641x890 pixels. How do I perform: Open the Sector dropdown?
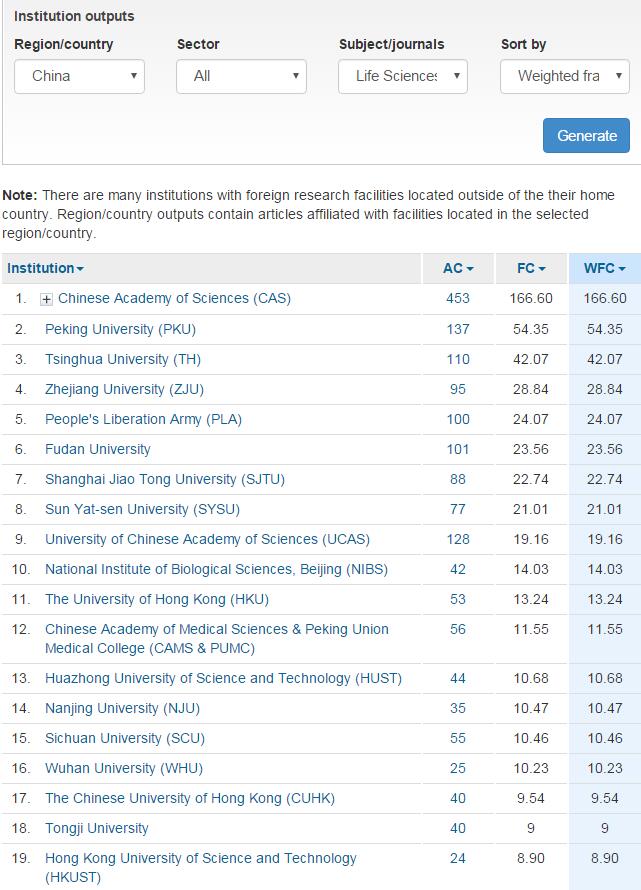241,76
